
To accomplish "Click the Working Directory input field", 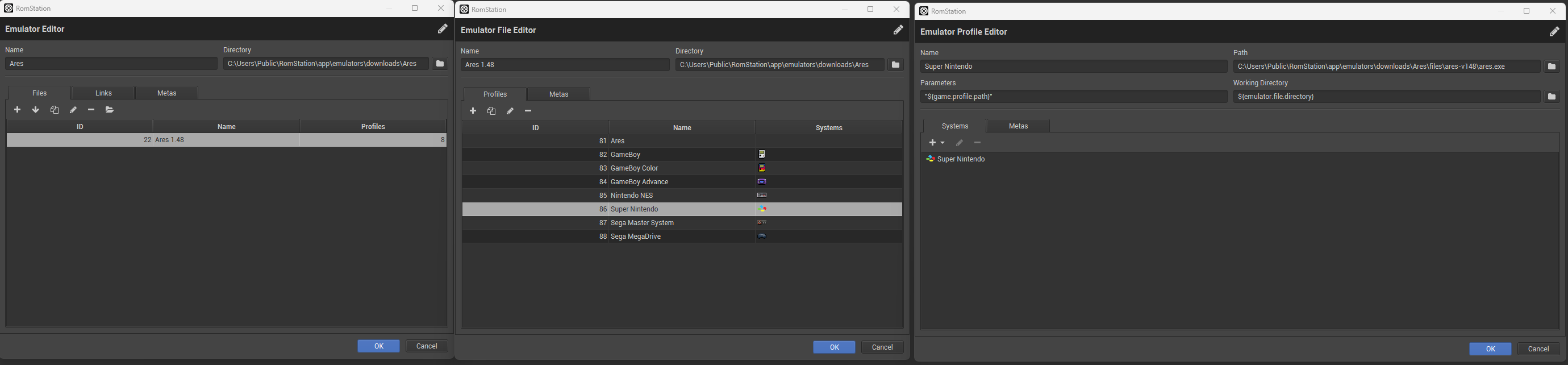I will (x=1387, y=96).
